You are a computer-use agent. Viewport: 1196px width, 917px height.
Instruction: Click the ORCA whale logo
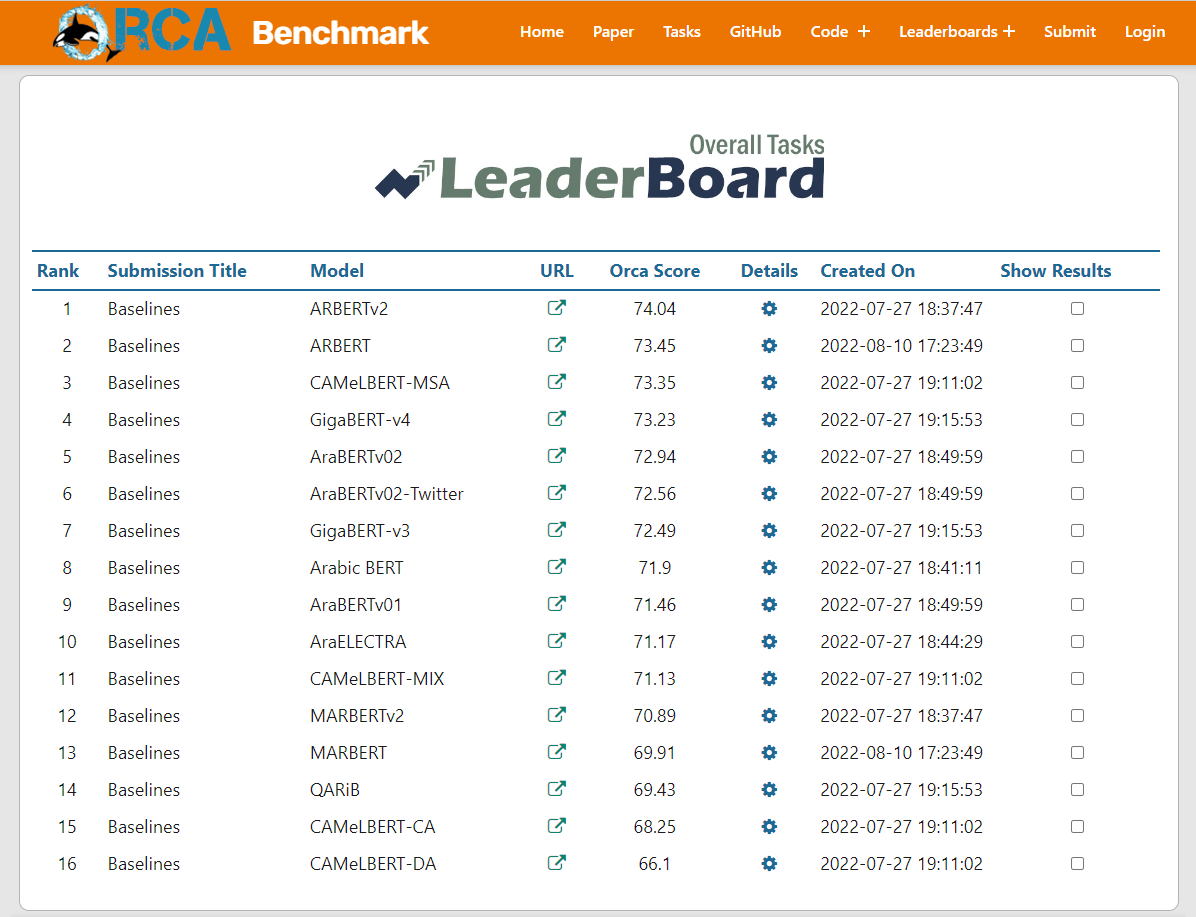click(x=142, y=33)
